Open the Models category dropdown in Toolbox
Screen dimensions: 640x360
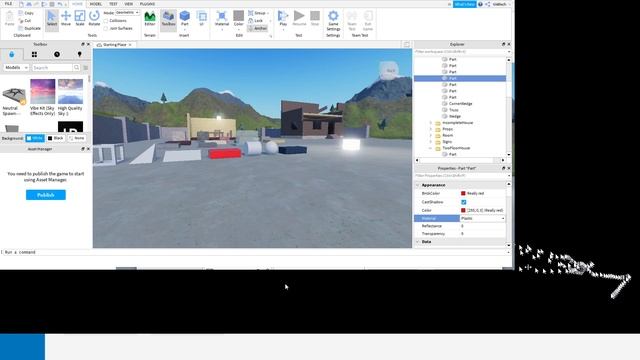pyautogui.click(x=16, y=67)
